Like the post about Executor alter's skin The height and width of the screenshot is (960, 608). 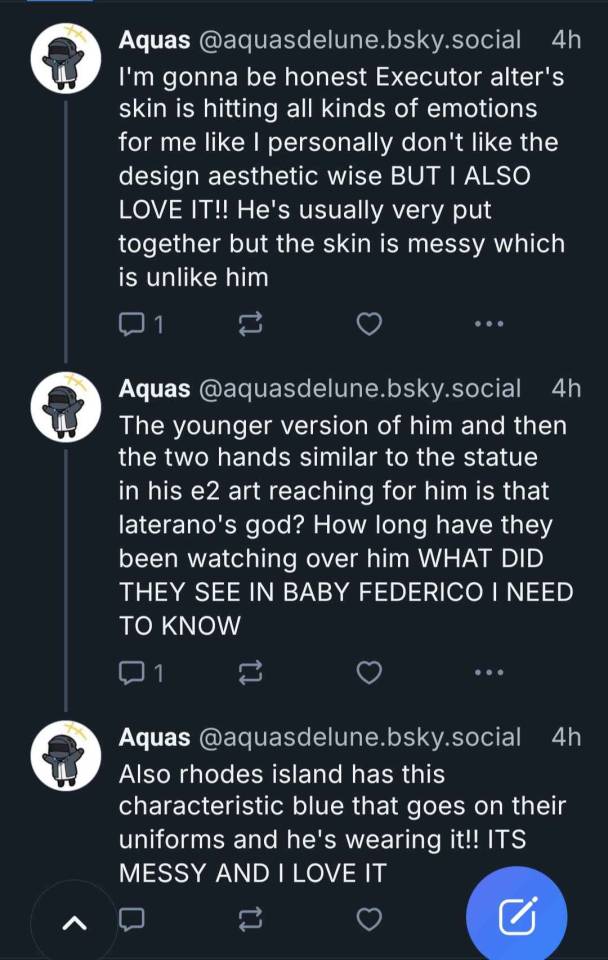click(370, 324)
